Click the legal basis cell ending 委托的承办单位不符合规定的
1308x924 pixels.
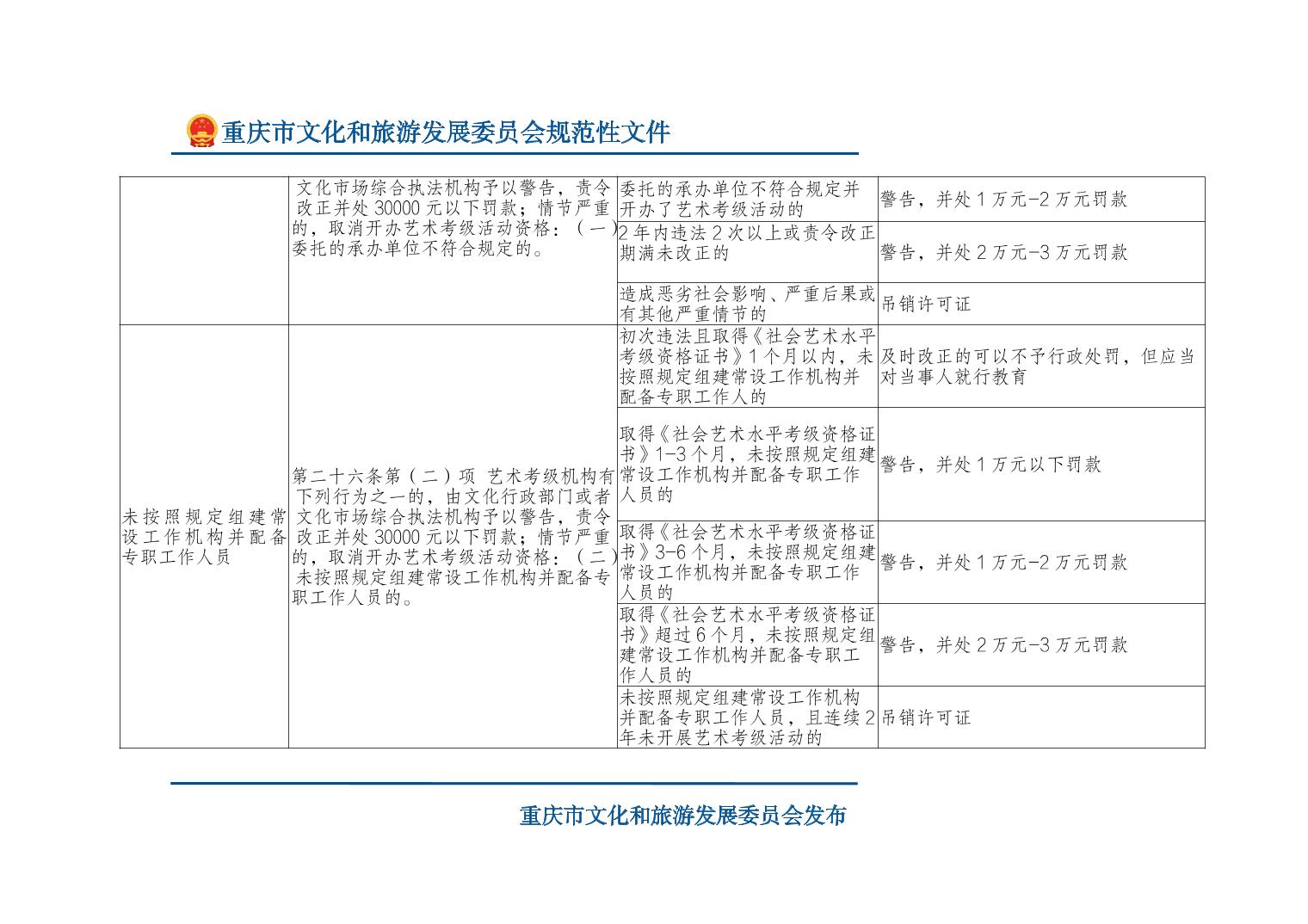pyautogui.click(x=453, y=219)
